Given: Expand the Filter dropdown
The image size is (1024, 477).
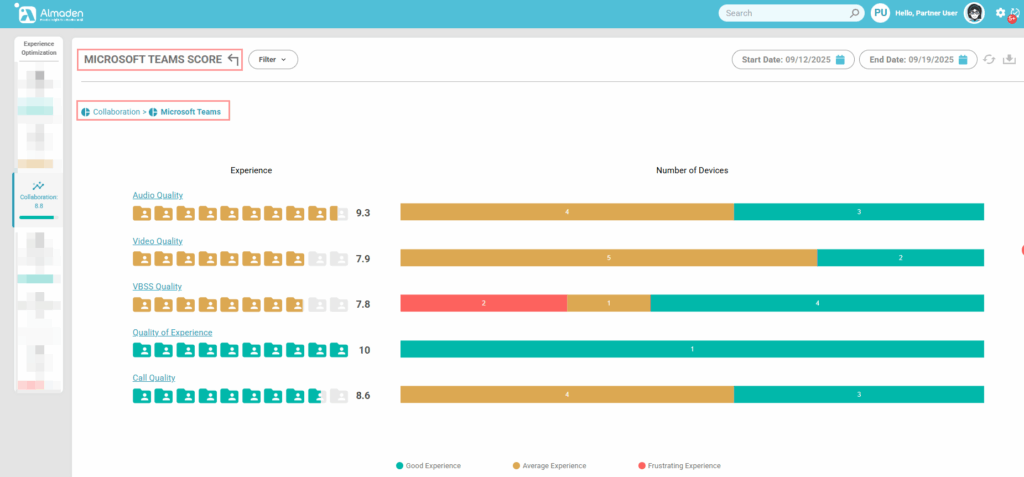Looking at the screenshot, I should [x=273, y=60].
